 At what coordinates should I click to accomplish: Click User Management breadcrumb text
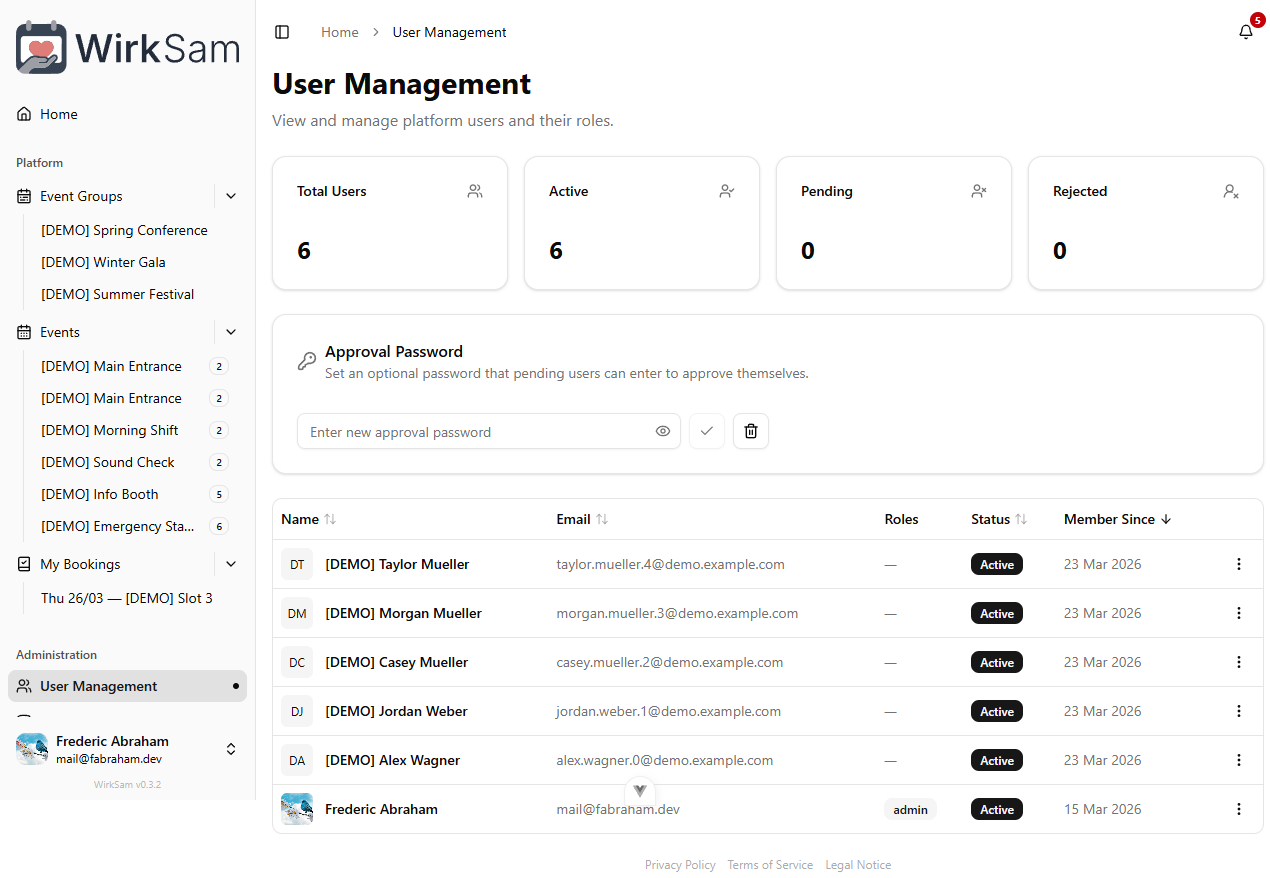pos(450,32)
